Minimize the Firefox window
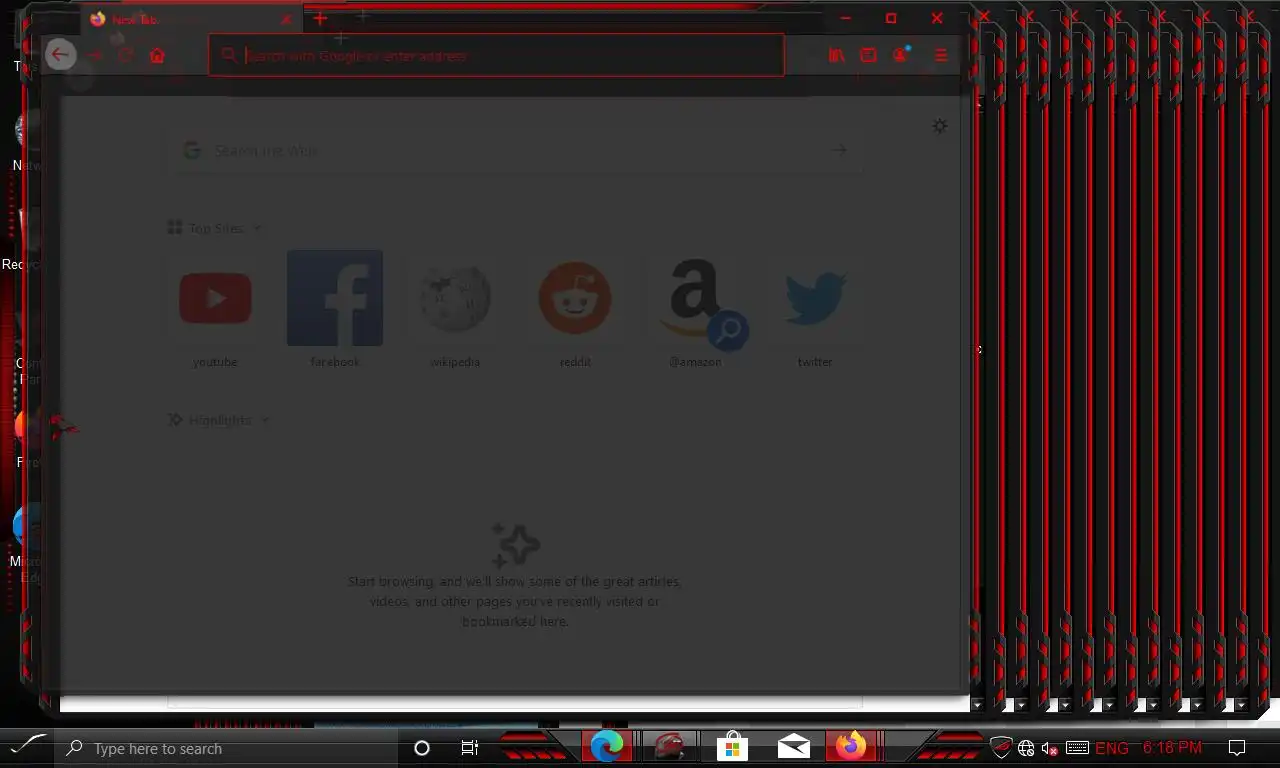The image size is (1280, 768). click(845, 18)
